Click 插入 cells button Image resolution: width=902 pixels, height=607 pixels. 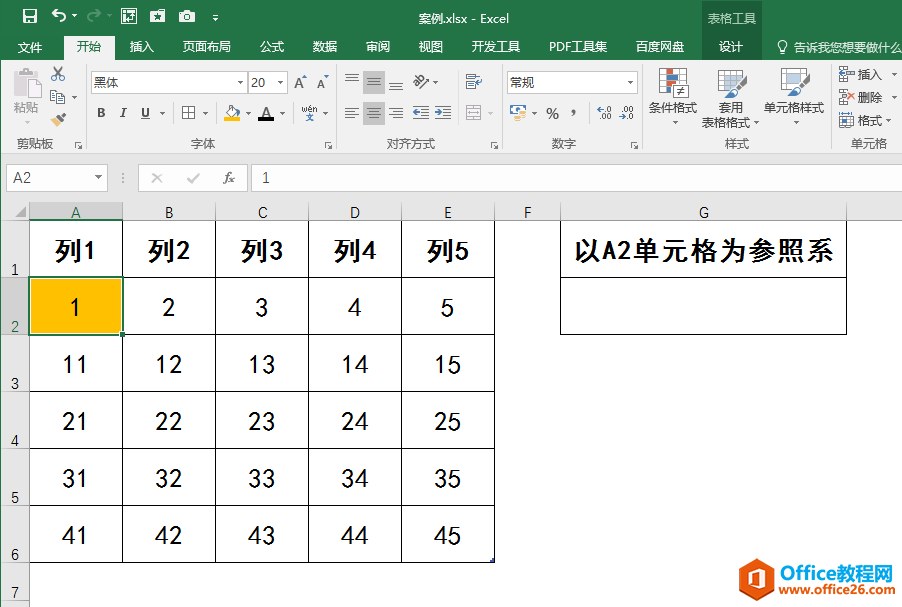pos(861,74)
